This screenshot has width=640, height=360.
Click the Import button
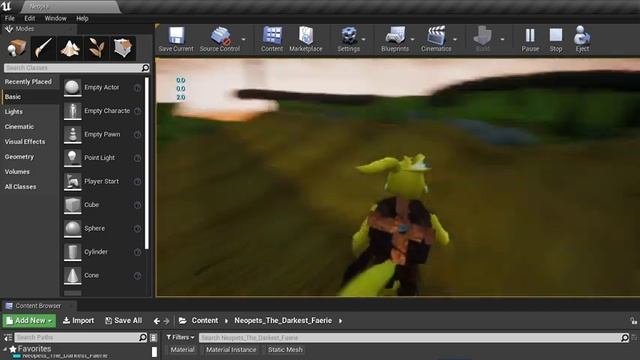coord(78,321)
